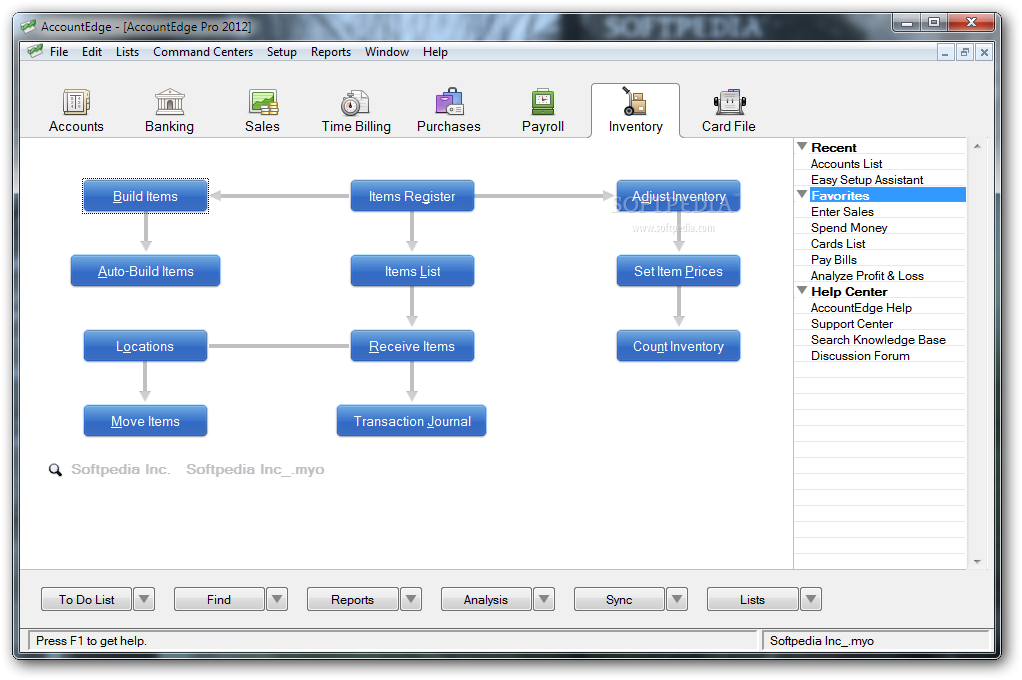Image resolution: width=1022 pixels, height=680 pixels.
Task: Click the magnifier icon beside Softpedia Inc.
Action: (55, 469)
